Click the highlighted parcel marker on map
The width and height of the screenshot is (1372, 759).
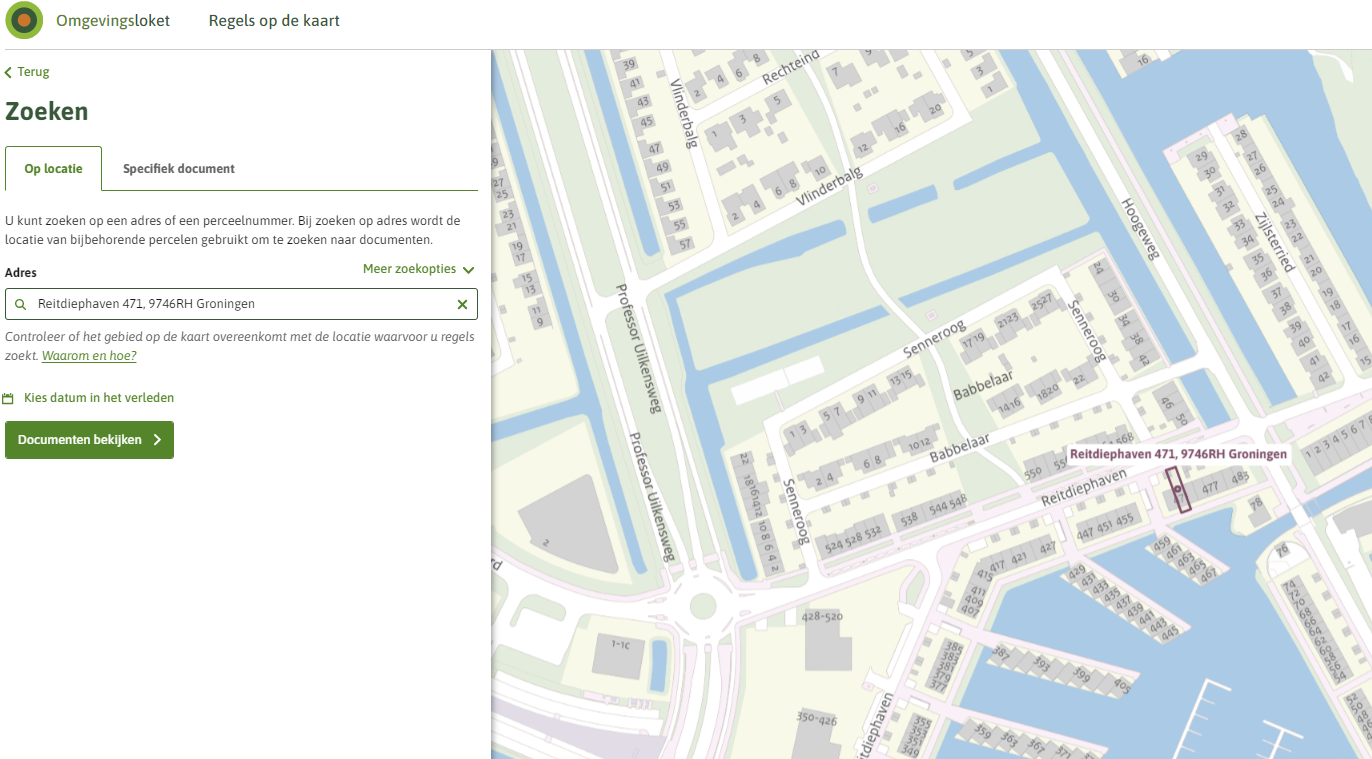coord(1178,490)
